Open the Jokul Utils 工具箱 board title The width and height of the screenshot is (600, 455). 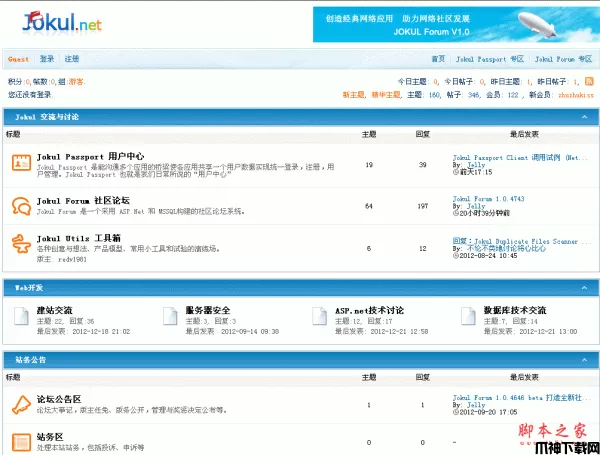click(78, 238)
